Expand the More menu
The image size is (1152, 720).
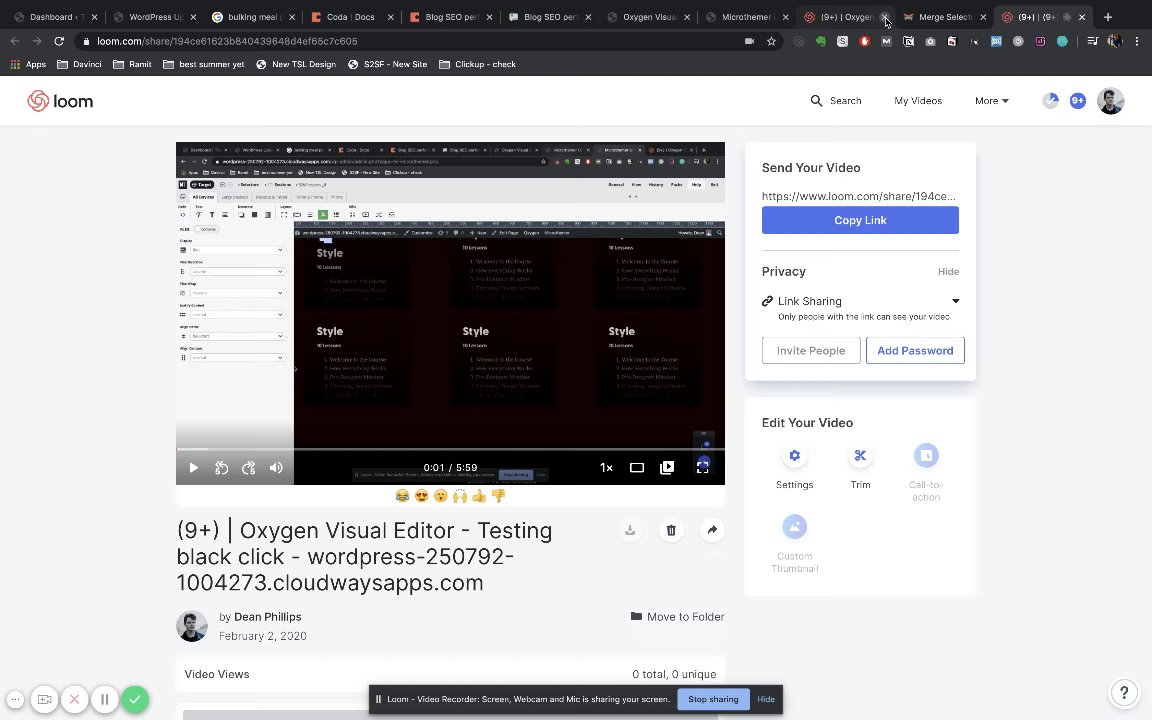click(x=991, y=101)
